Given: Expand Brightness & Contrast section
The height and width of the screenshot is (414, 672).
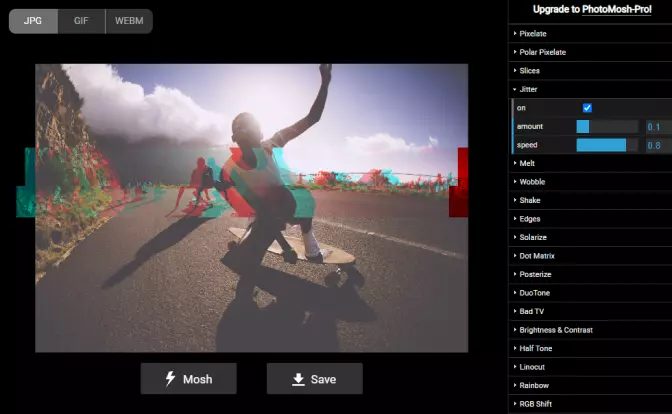Looking at the screenshot, I should click(590, 330).
